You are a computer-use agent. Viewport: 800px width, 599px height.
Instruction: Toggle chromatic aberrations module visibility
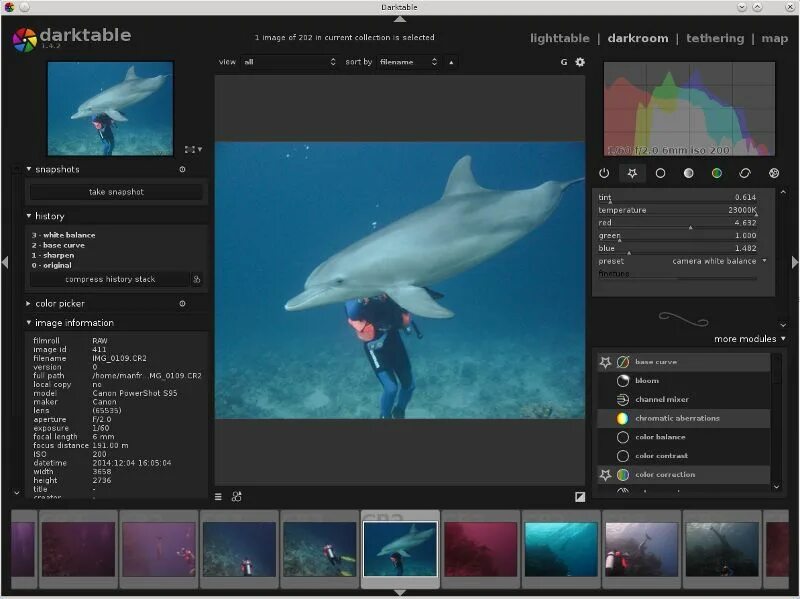[623, 418]
